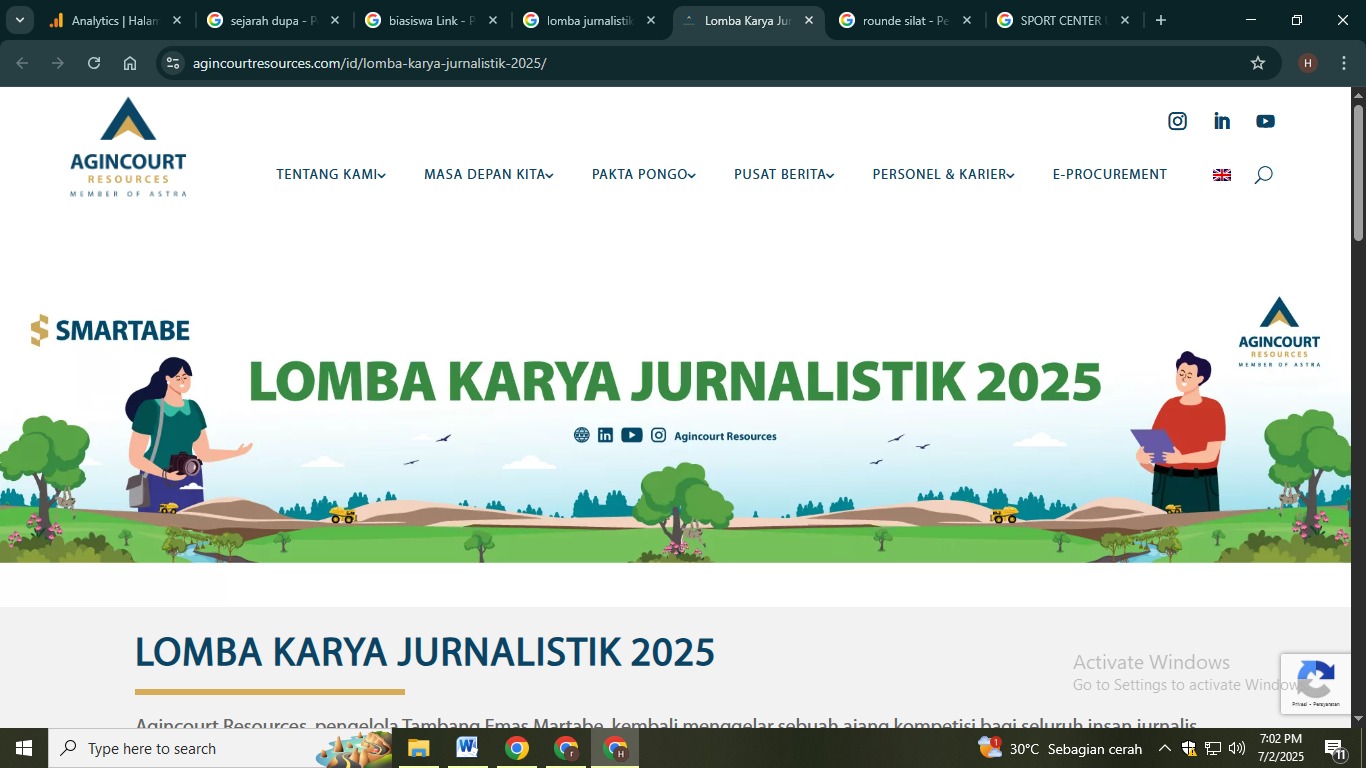The width and height of the screenshot is (1366, 768).
Task: Click the Instagram icon in the banner
Action: tap(659, 435)
